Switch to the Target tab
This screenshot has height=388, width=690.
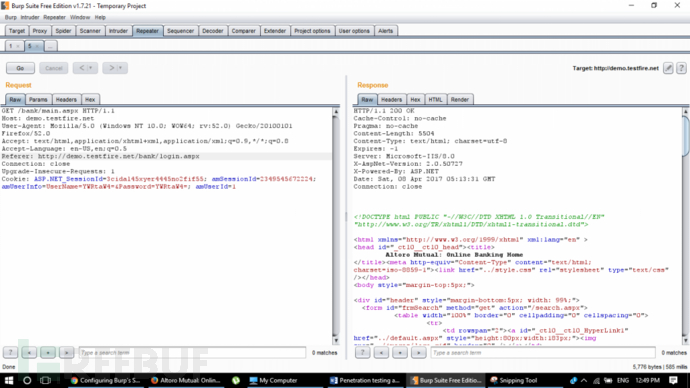(x=17, y=31)
